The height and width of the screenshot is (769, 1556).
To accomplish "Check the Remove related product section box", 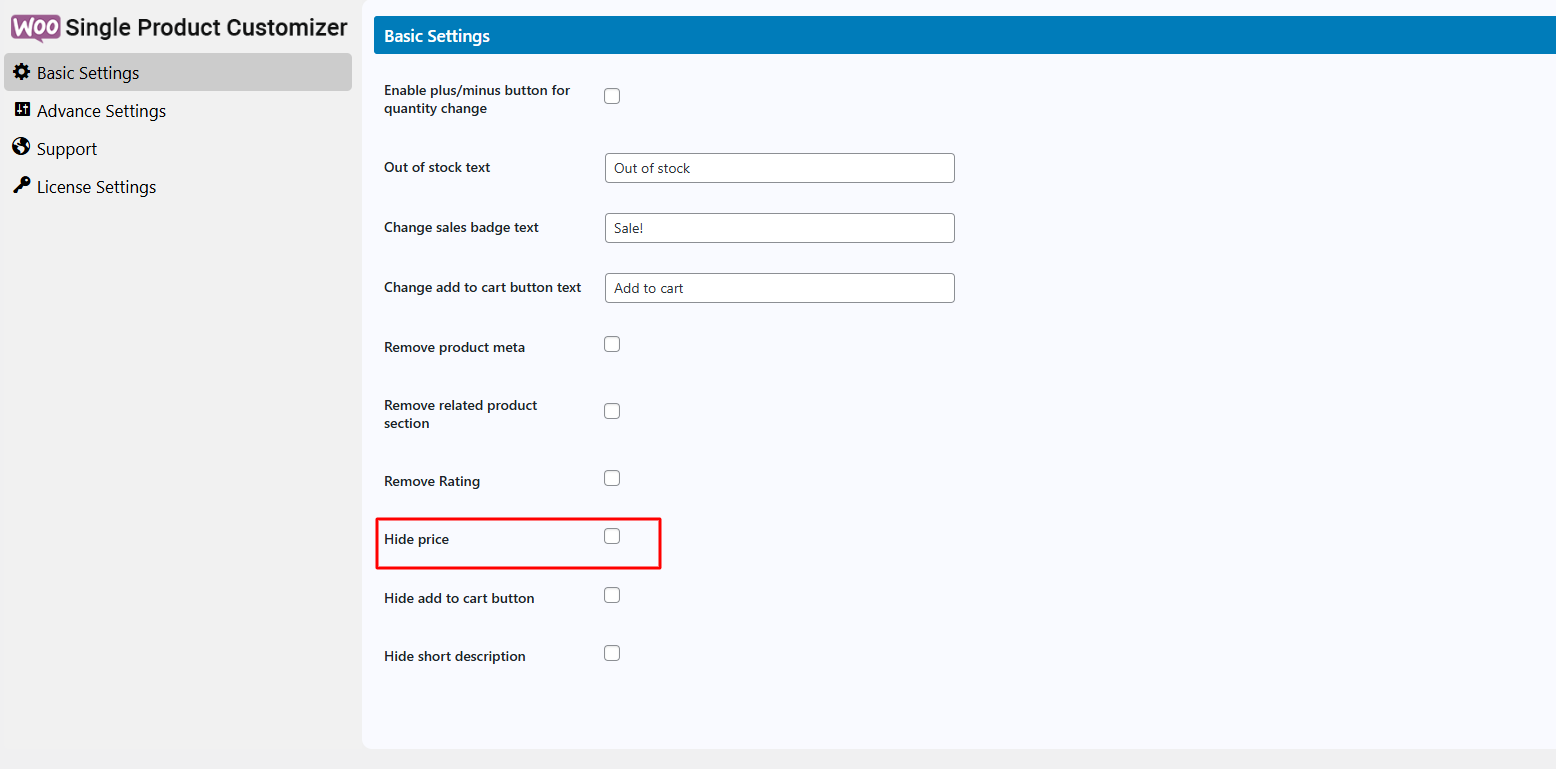I will point(612,411).
